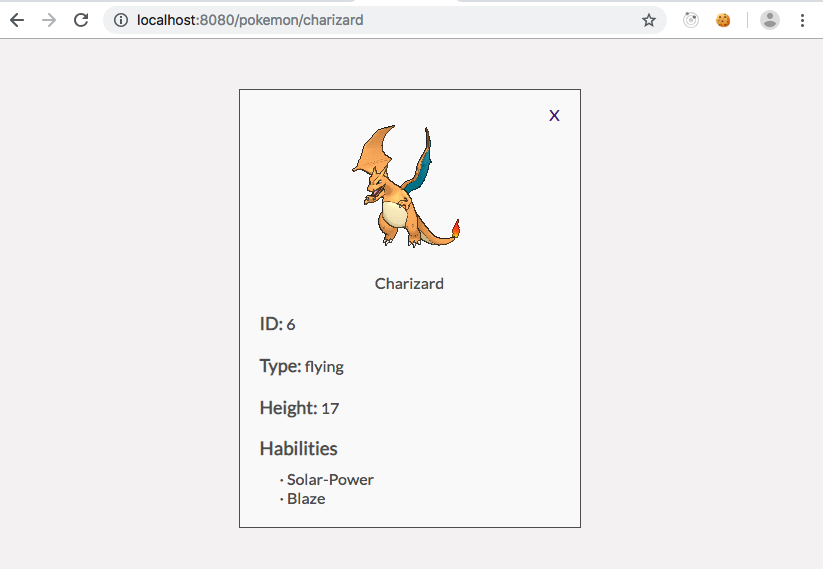Click the Habilities heading

(x=299, y=449)
